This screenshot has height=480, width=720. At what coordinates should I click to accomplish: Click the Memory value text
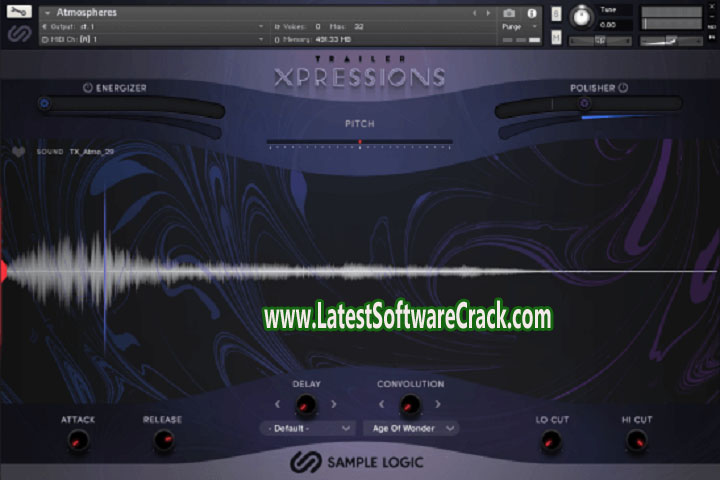(x=333, y=40)
